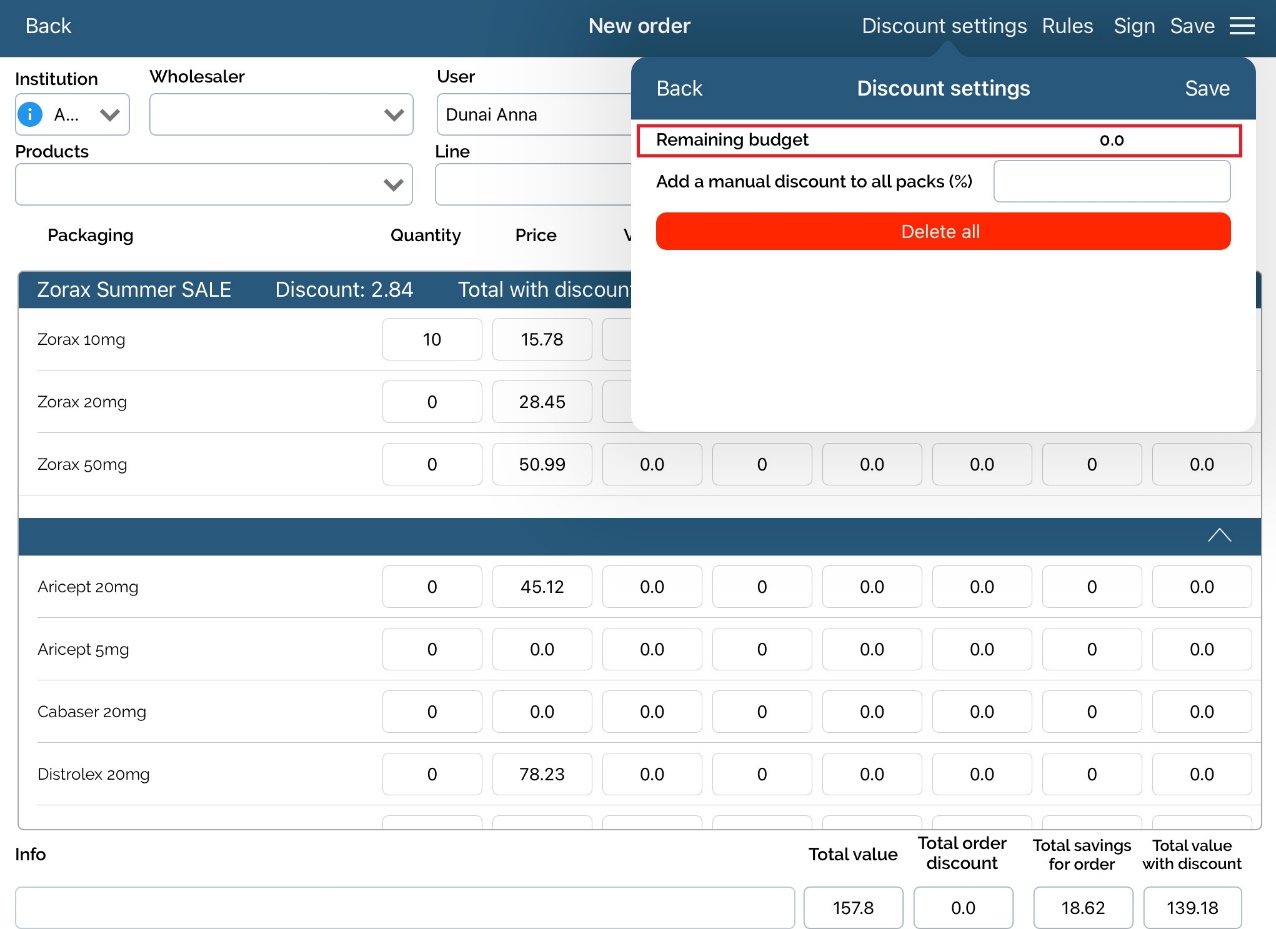This screenshot has width=1276, height=929.
Task: Click the Total order discount field
Action: pos(963,908)
